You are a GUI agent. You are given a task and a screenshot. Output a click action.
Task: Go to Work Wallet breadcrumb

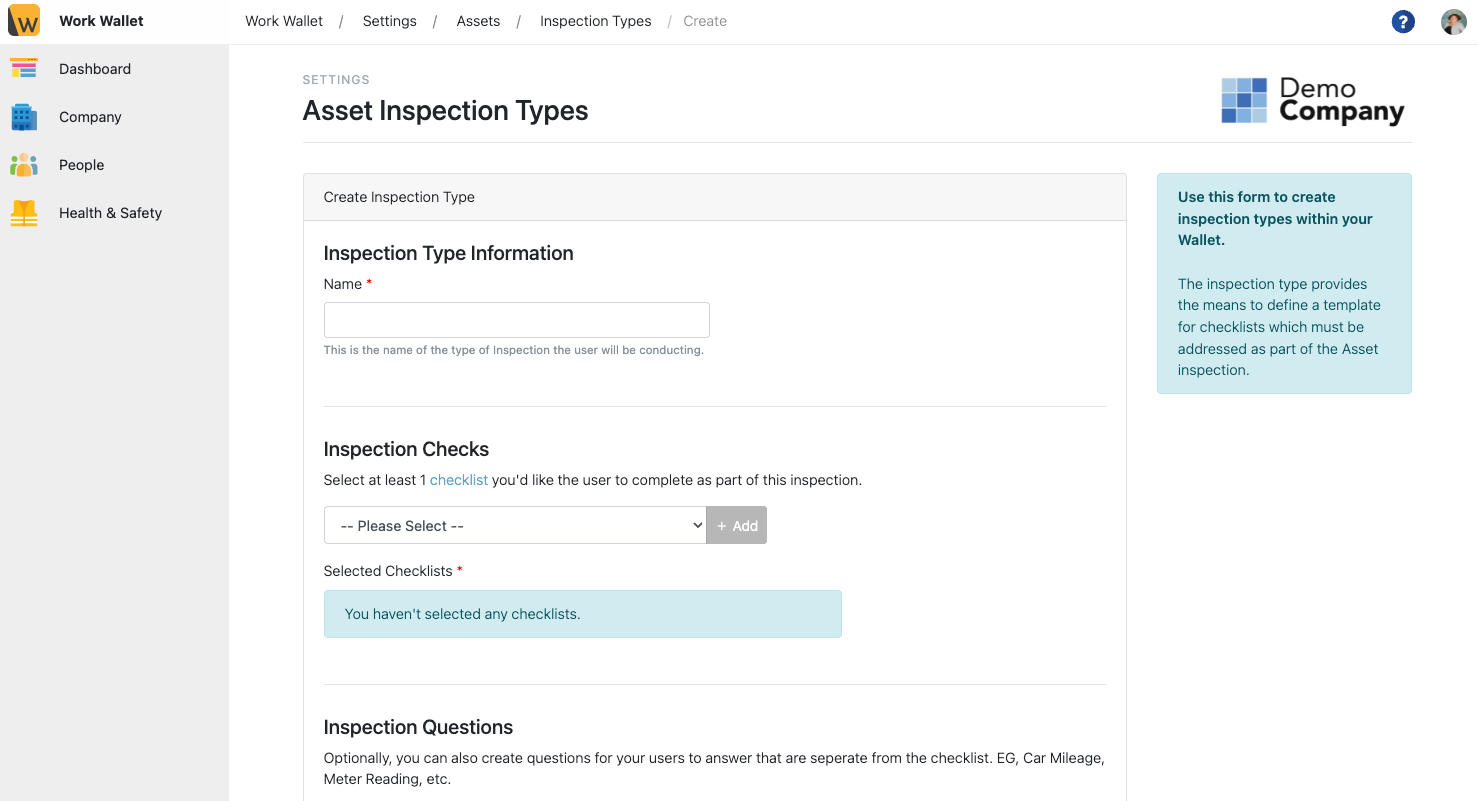click(x=284, y=21)
